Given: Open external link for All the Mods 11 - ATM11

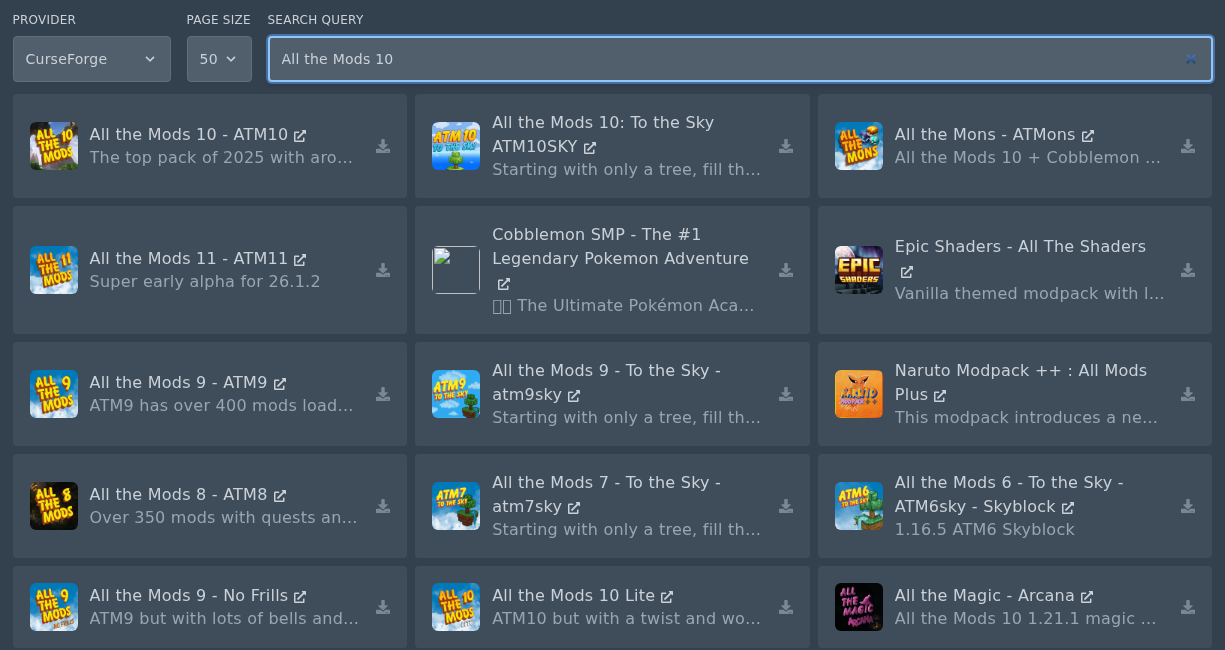Looking at the screenshot, I should click(300, 260).
